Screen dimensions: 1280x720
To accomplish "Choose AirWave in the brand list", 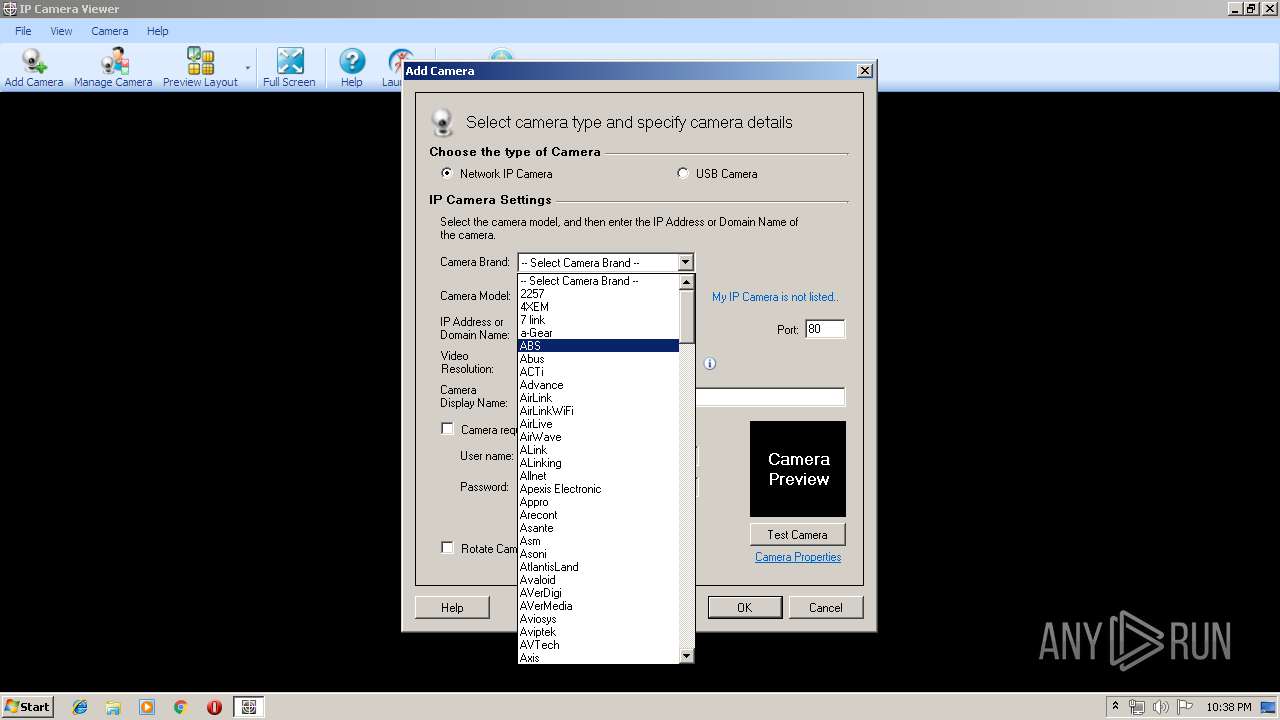I will (598, 437).
